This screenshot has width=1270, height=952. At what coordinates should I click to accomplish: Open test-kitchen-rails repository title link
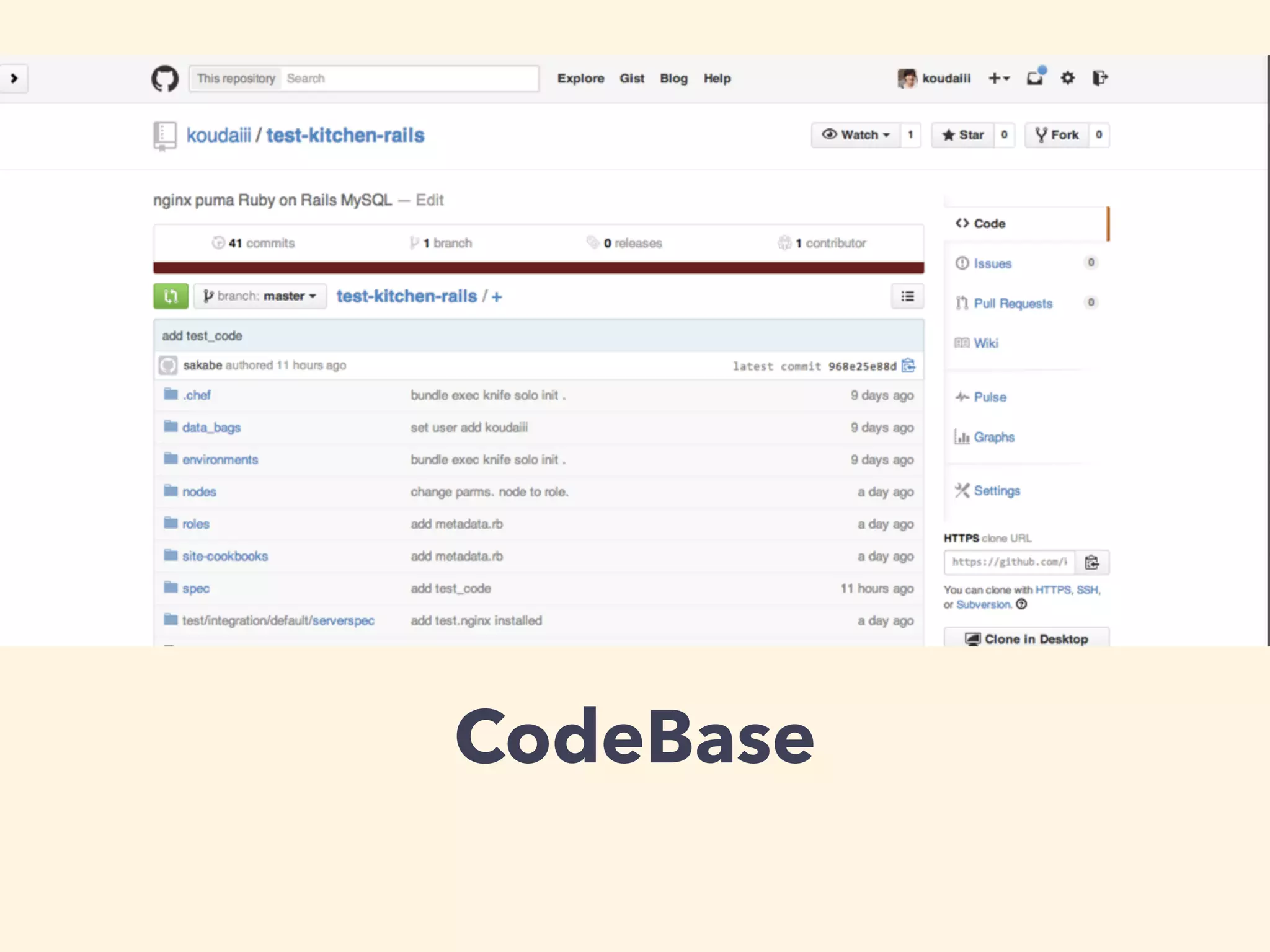tap(345, 135)
